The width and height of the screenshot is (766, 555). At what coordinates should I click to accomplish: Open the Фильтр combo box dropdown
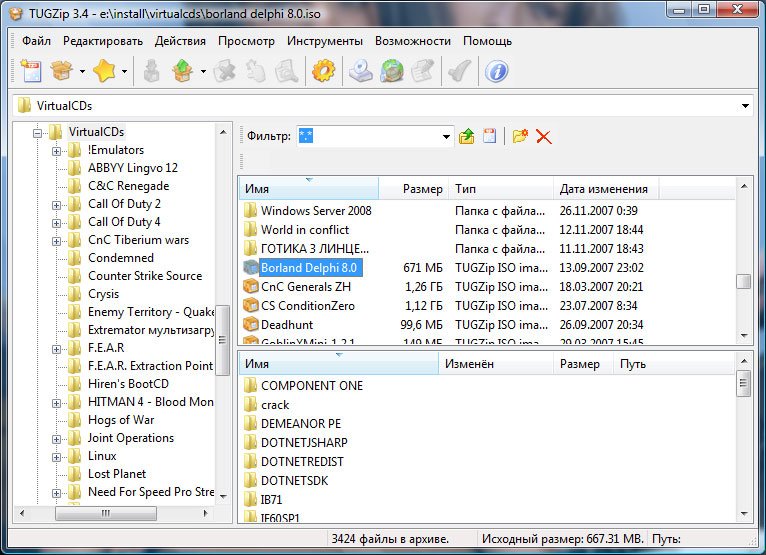[446, 136]
